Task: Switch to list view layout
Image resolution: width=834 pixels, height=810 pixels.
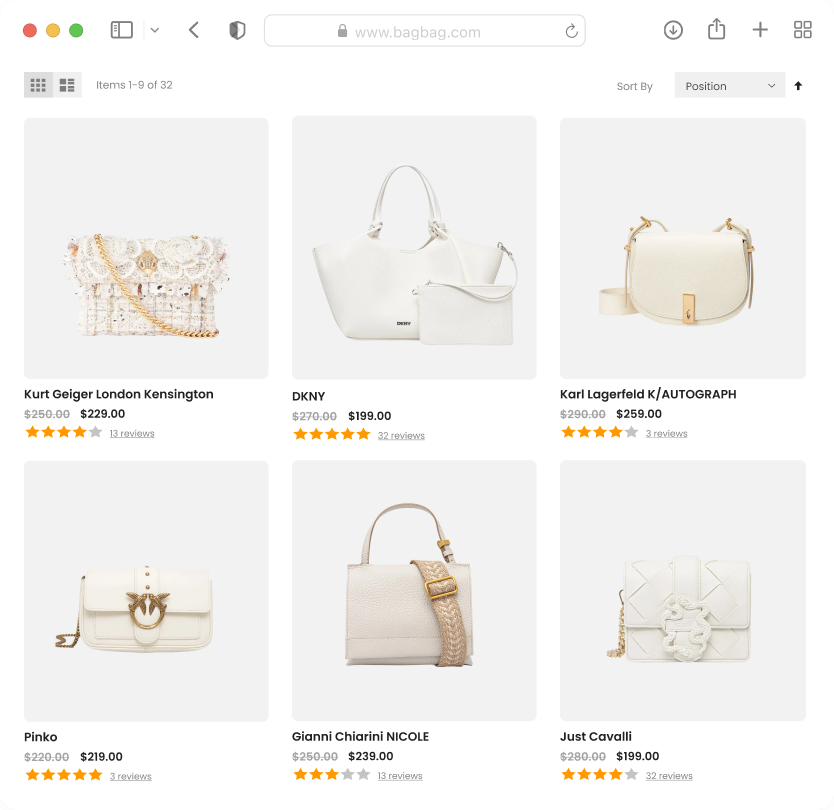Action: click(67, 85)
